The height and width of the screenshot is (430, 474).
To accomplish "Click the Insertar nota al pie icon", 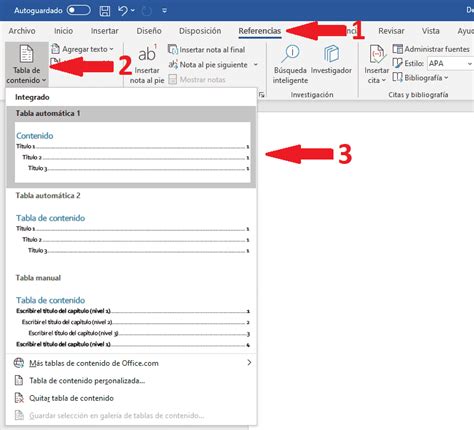I will point(147,53).
